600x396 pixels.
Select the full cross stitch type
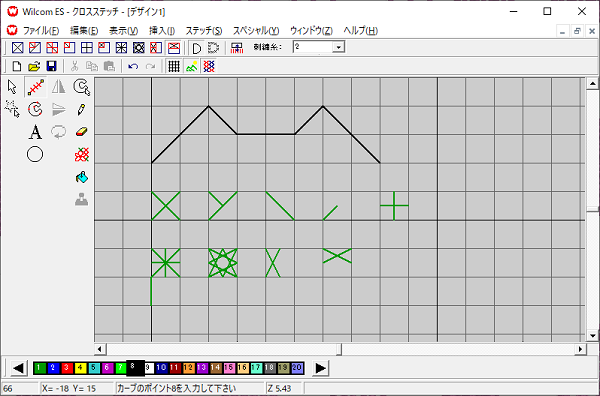[17, 47]
